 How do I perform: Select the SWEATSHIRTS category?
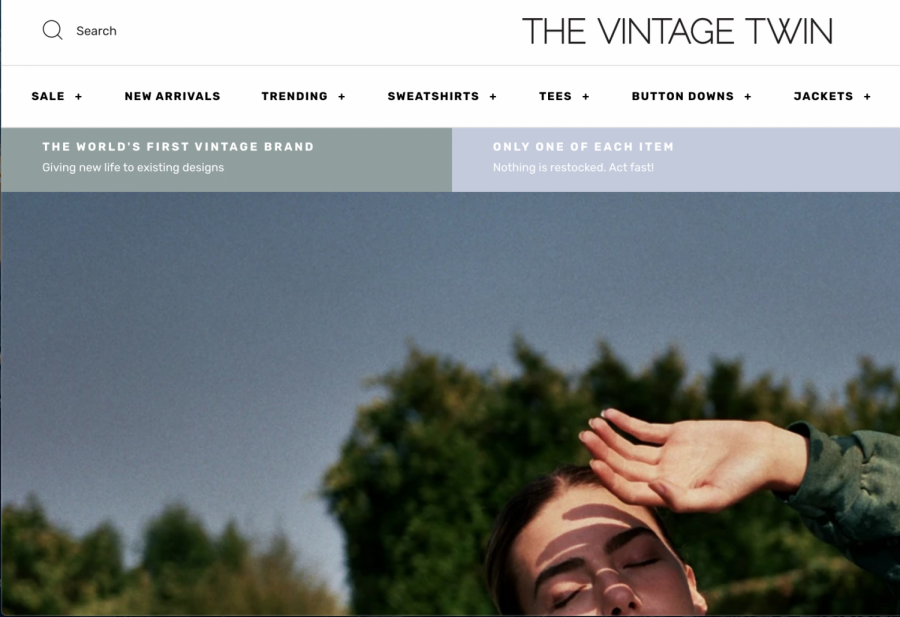point(433,96)
